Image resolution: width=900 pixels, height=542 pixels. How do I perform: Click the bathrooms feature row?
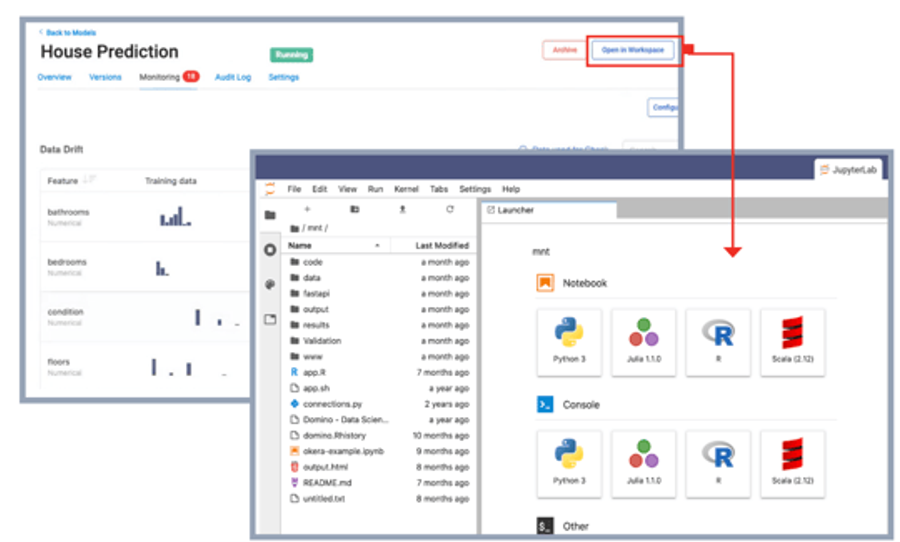146,217
